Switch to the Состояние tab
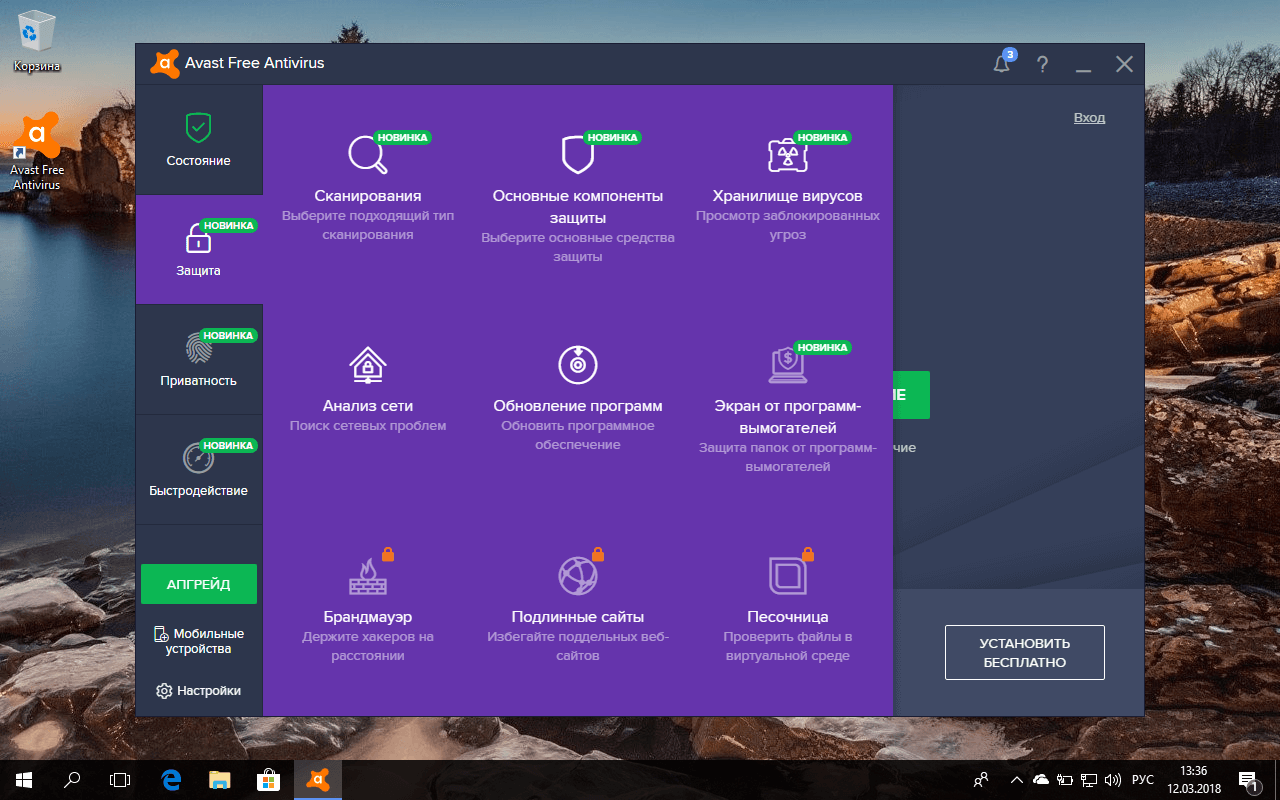Viewport: 1280px width, 800px height. tap(199, 140)
